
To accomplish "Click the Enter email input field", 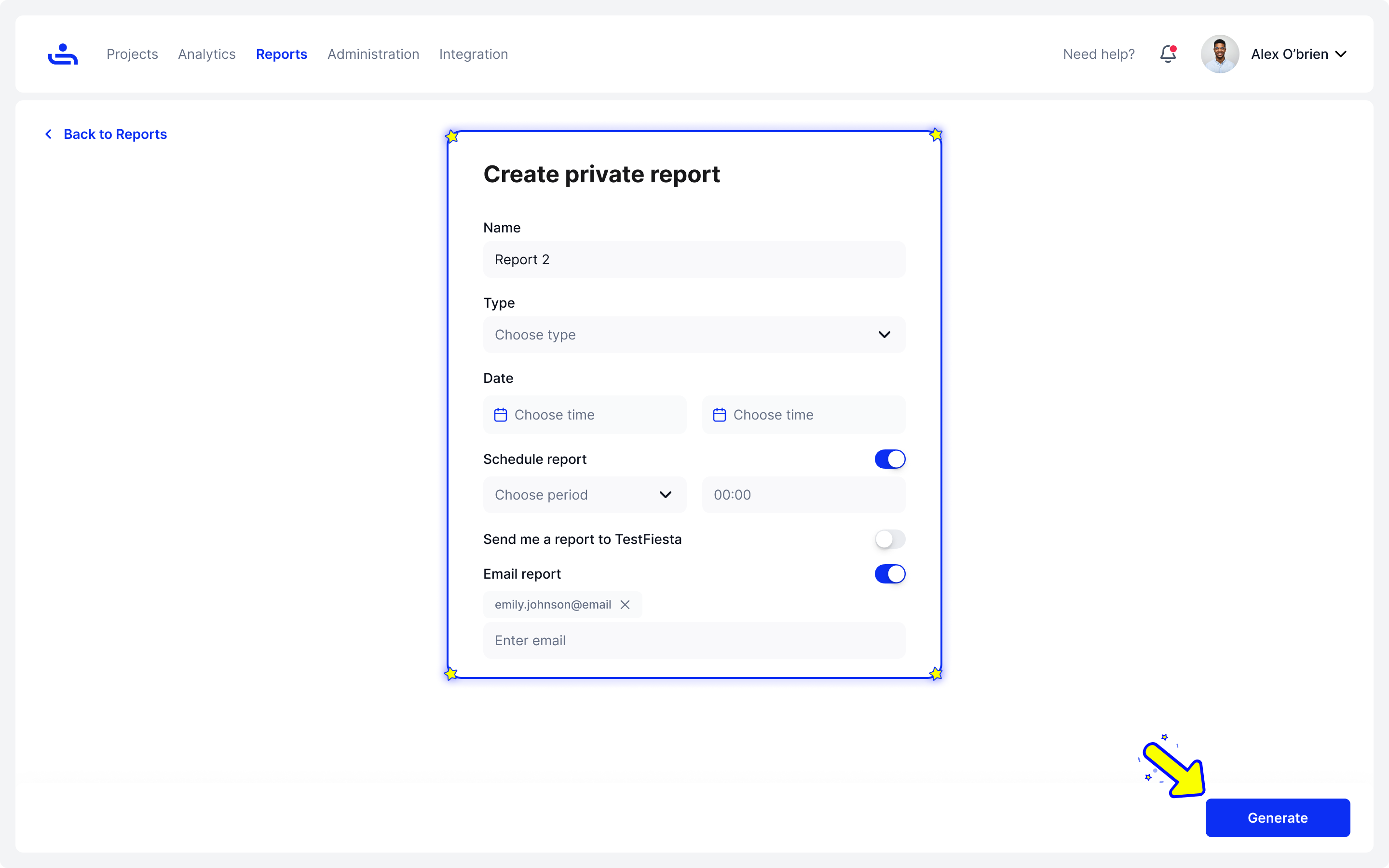I will (x=694, y=641).
